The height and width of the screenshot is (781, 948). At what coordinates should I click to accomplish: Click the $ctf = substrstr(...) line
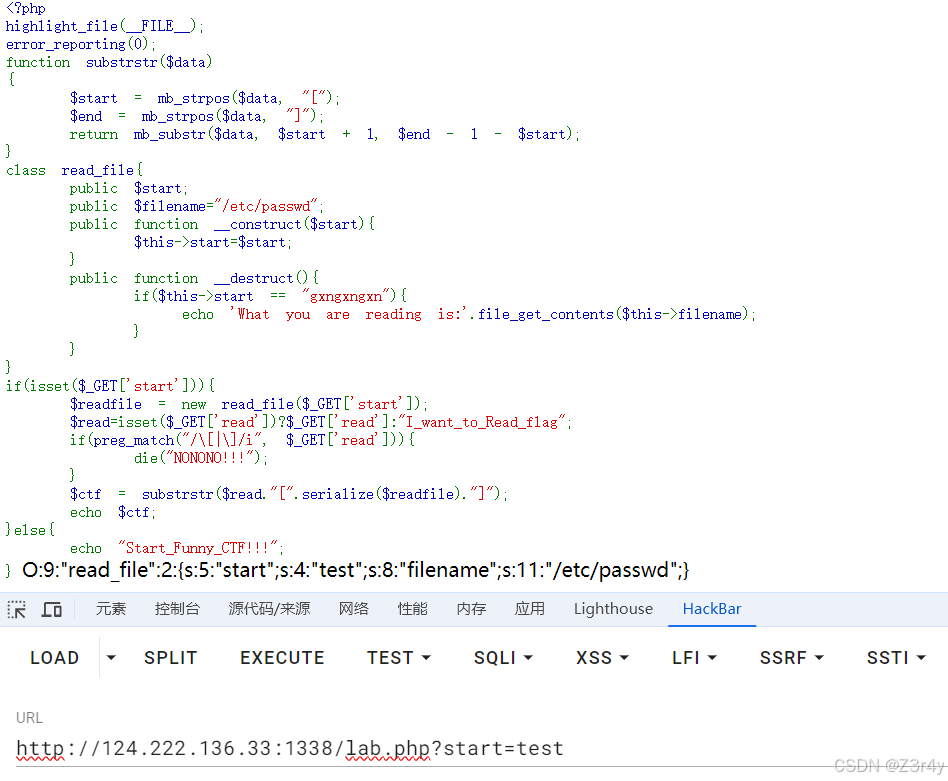(288, 494)
